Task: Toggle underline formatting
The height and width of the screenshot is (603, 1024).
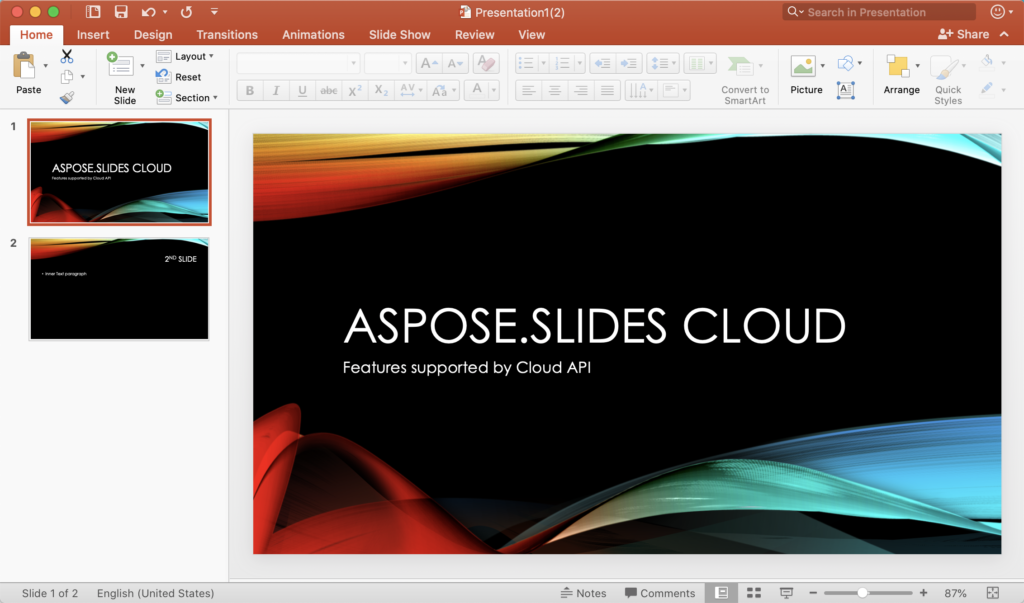Action: [302, 90]
